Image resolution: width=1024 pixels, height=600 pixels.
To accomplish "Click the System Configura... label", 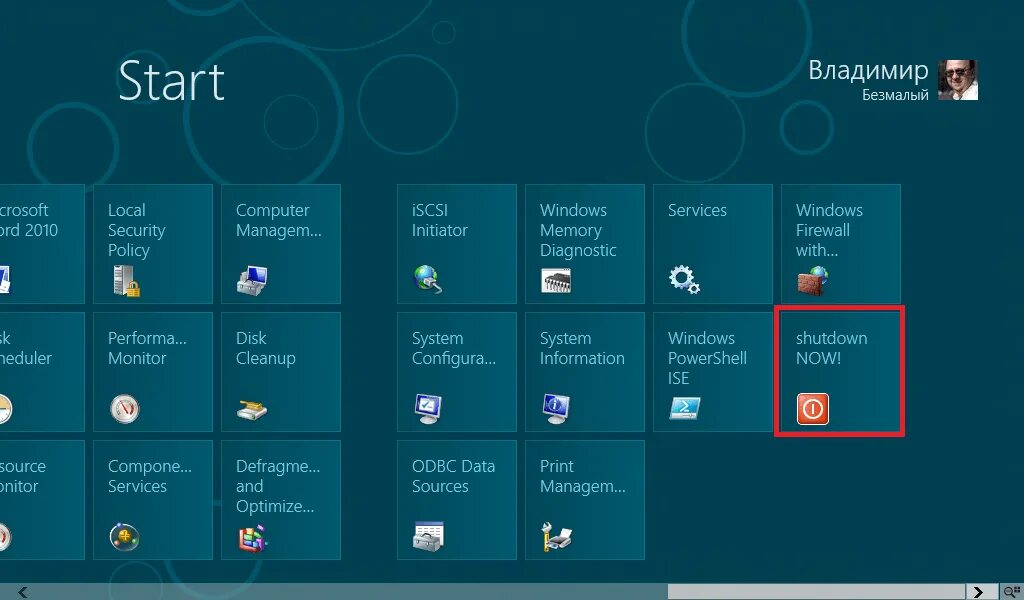I will (454, 348).
